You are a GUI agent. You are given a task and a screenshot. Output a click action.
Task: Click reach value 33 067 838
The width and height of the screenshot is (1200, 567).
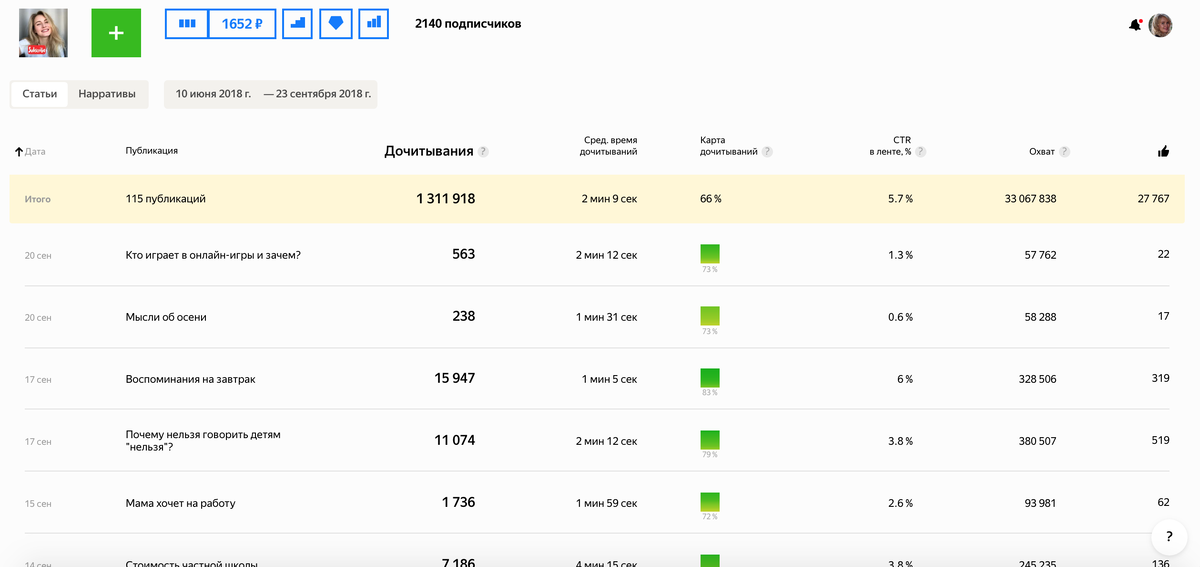click(x=1030, y=199)
